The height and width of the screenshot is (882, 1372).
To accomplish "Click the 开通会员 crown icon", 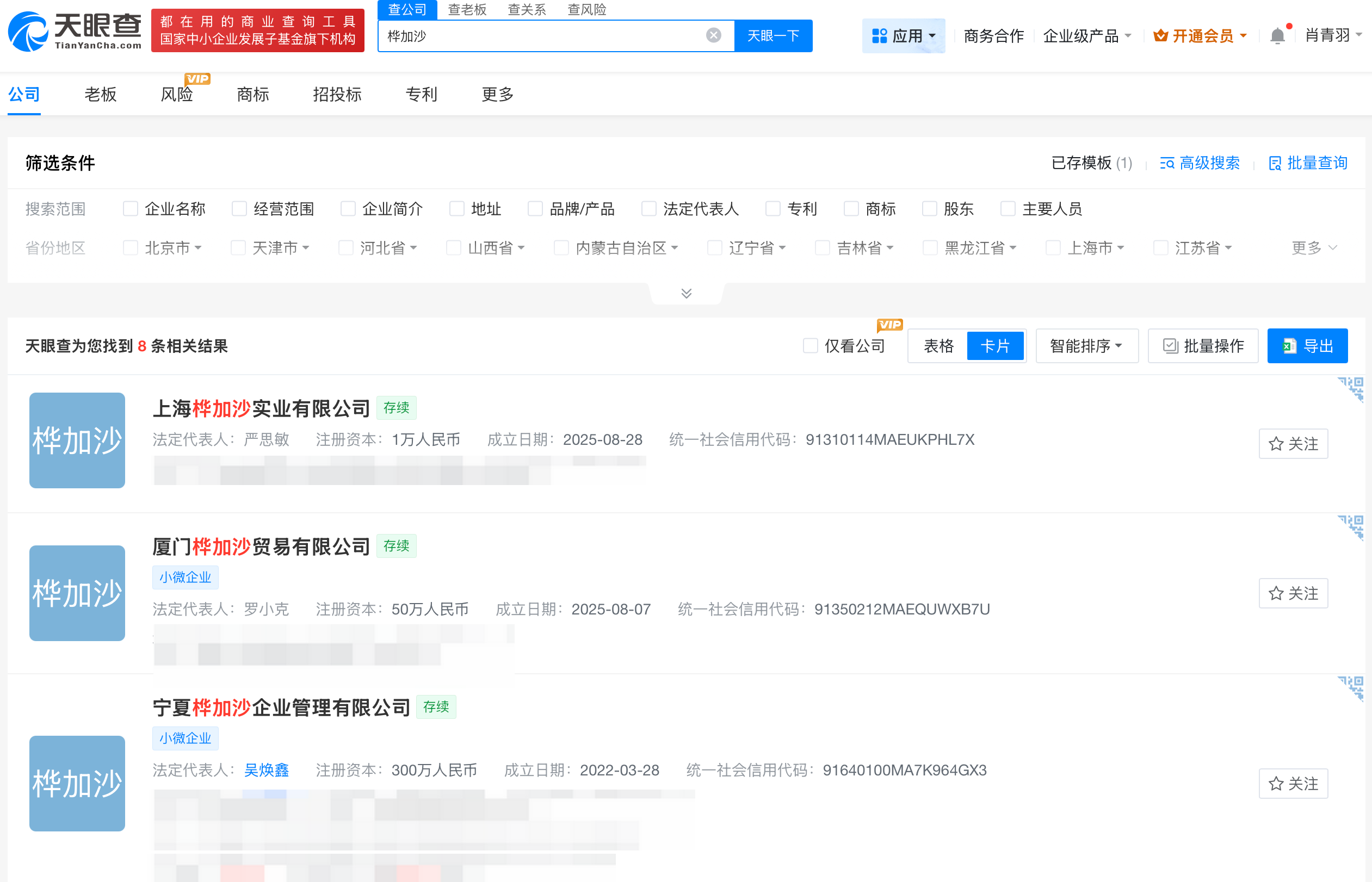I will tap(1161, 35).
